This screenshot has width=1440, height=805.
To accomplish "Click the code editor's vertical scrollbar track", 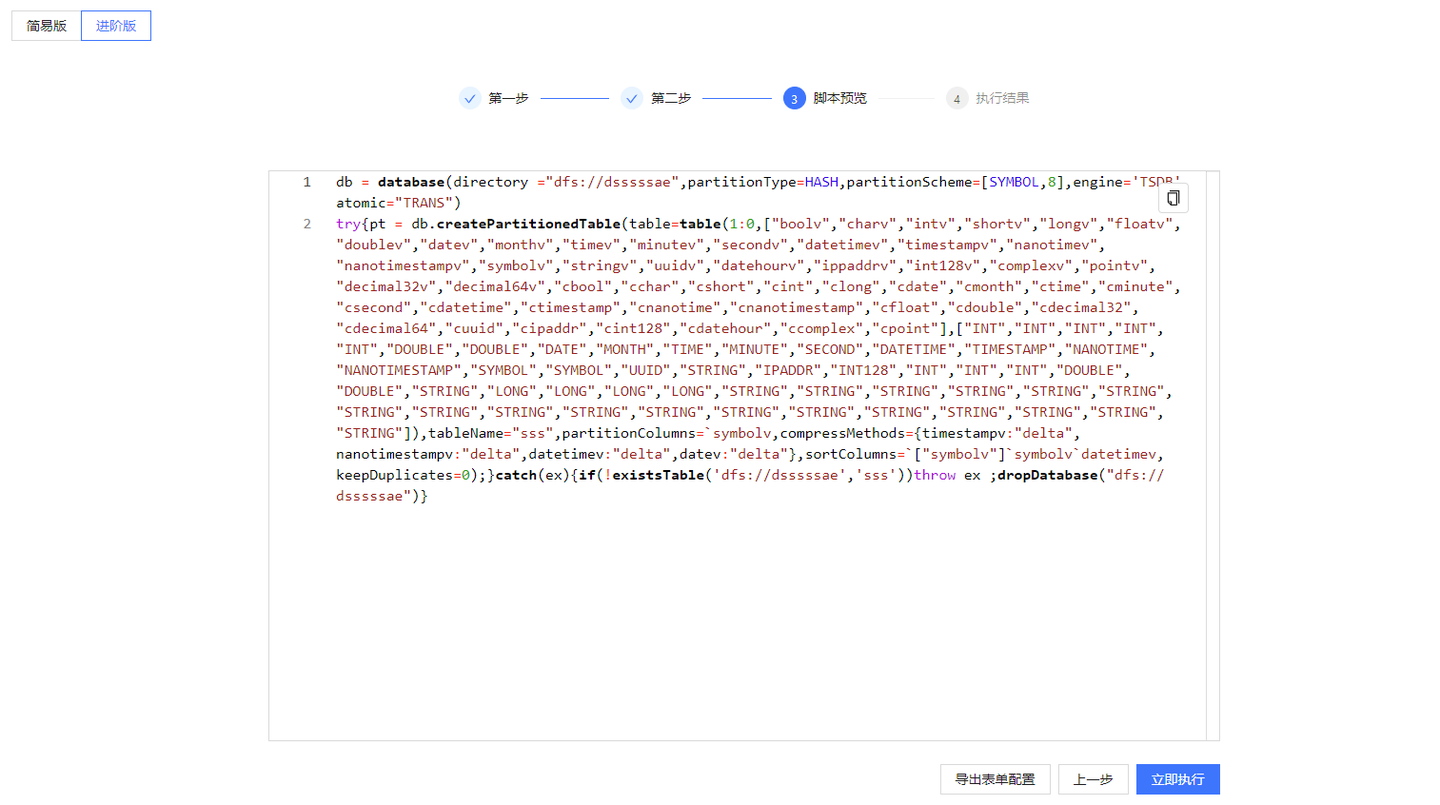I will (x=1213, y=455).
